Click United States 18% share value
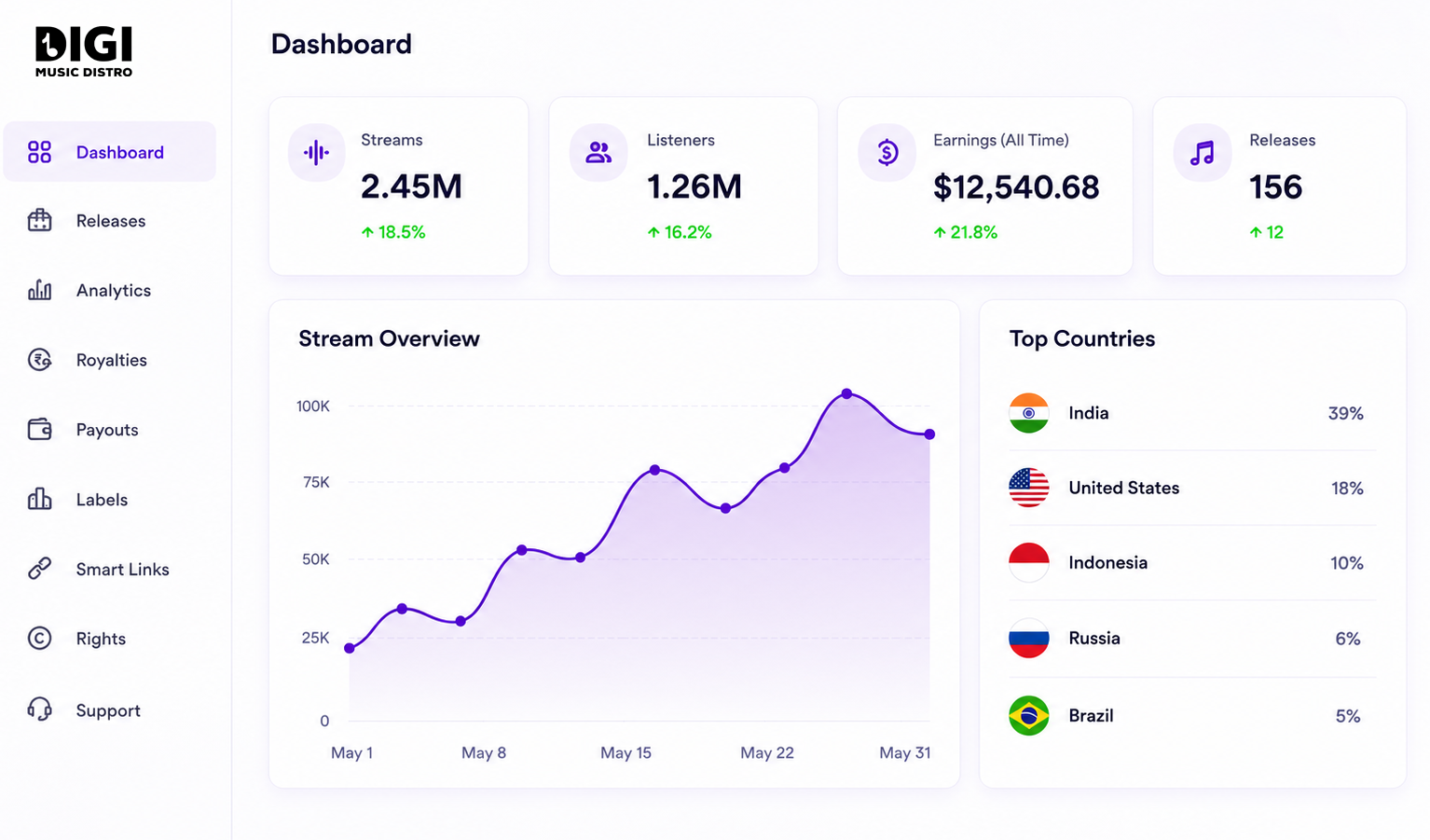This screenshot has width=1430, height=840. pos(1347,489)
